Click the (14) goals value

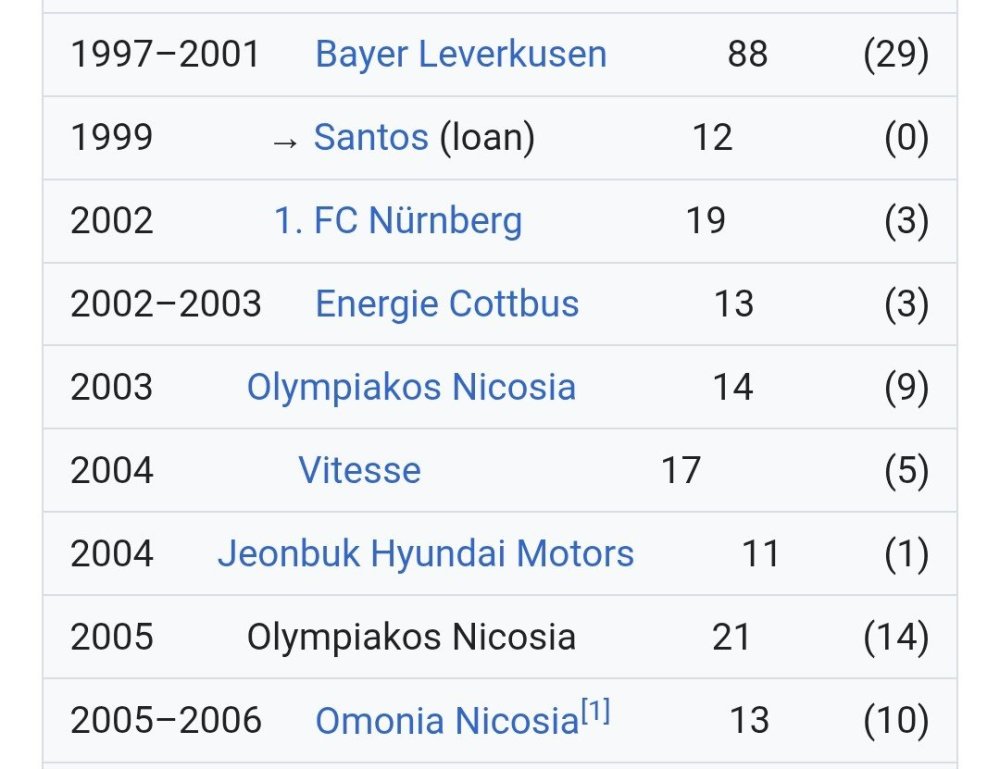click(895, 637)
